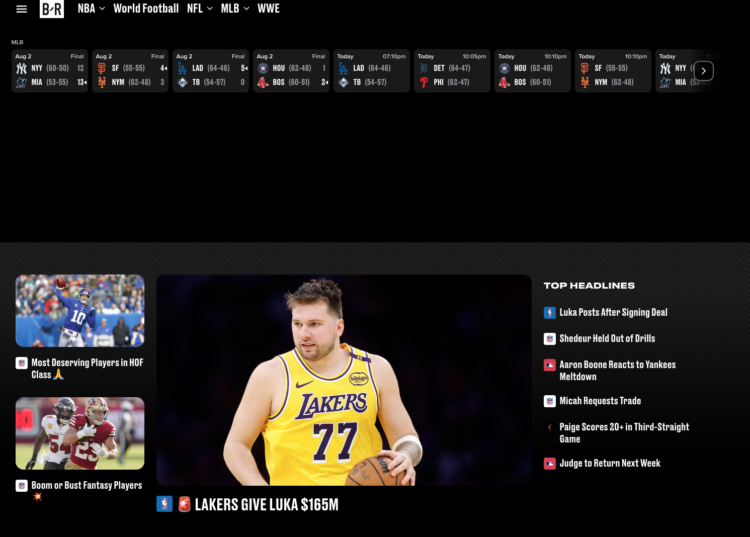The height and width of the screenshot is (537, 750).
Task: Click NFL icon beside Micah Requests Trade
Action: pos(550,401)
